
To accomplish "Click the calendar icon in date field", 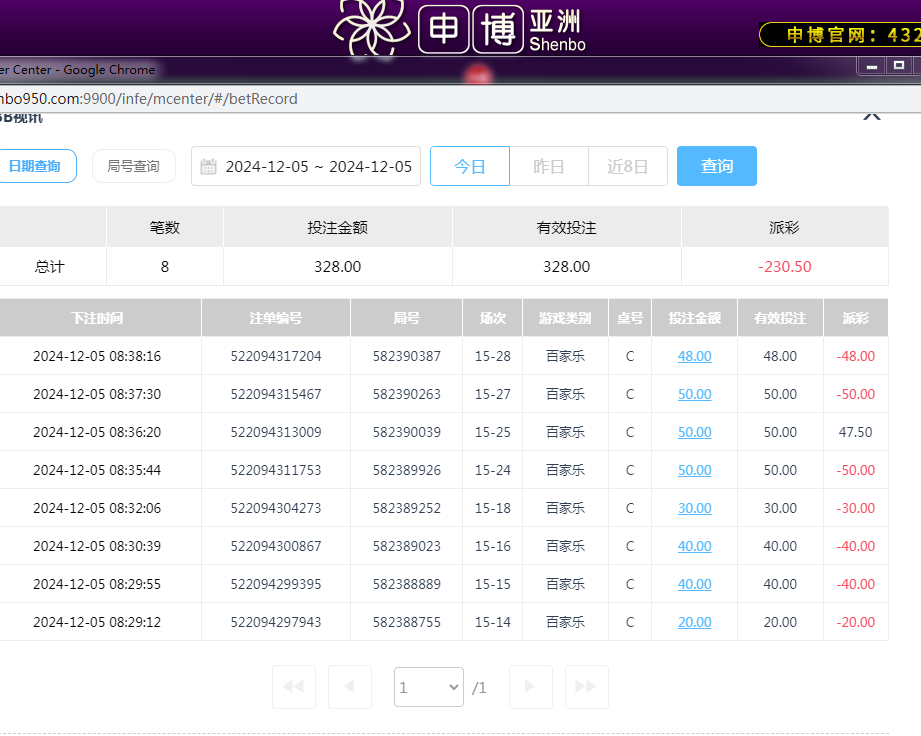I will [208, 167].
